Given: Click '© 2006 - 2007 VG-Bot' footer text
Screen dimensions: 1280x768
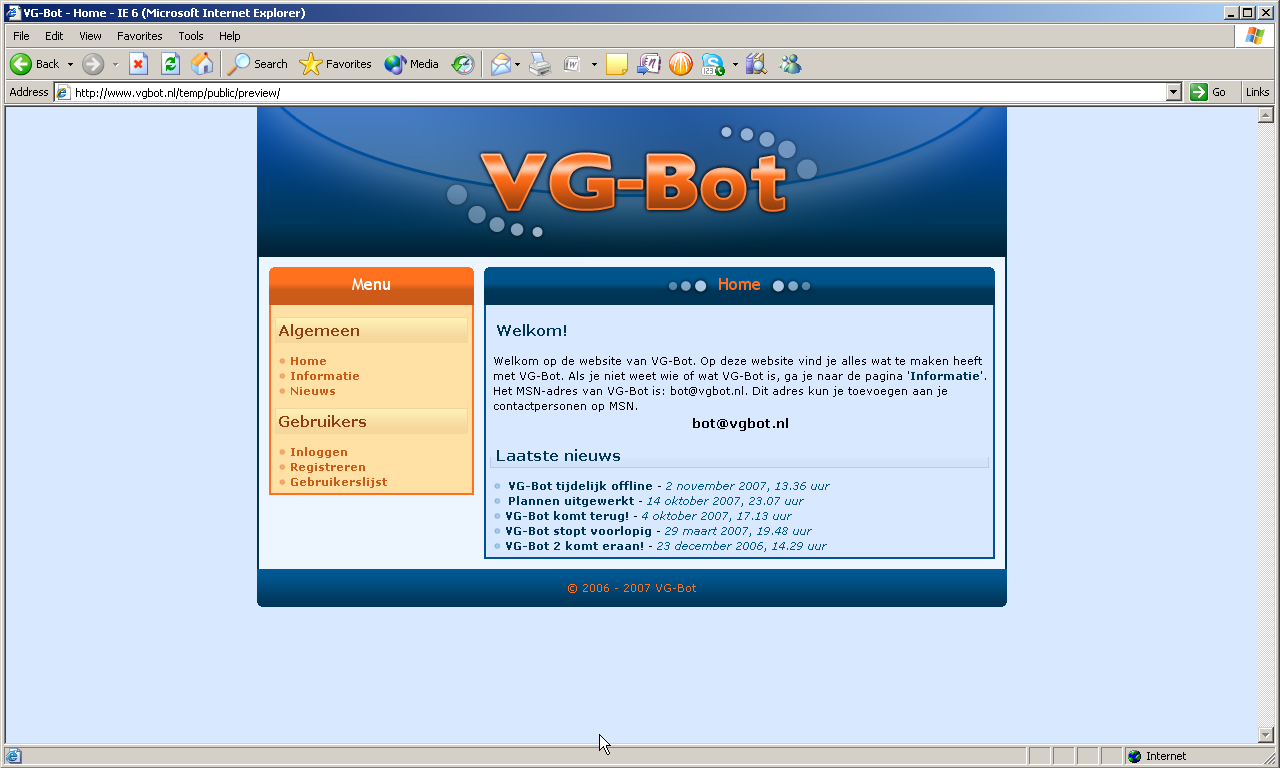Looking at the screenshot, I should [632, 588].
